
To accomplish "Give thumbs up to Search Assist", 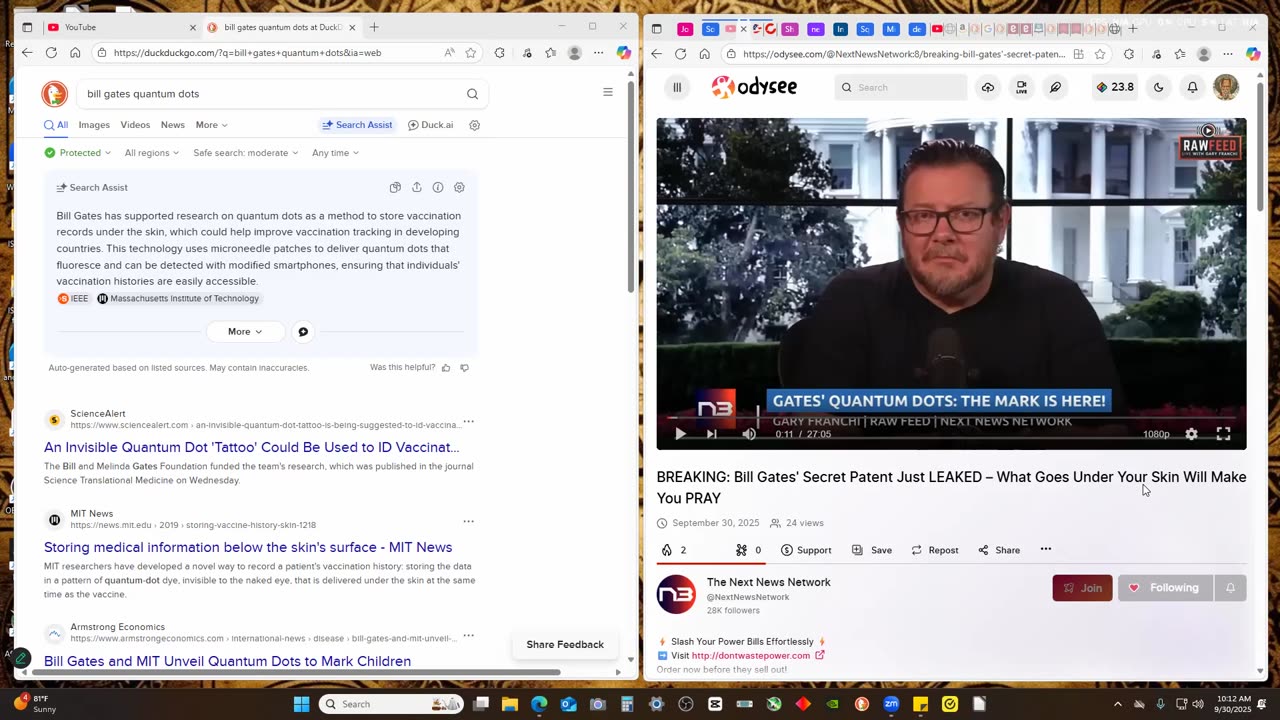I will pyautogui.click(x=446, y=368).
